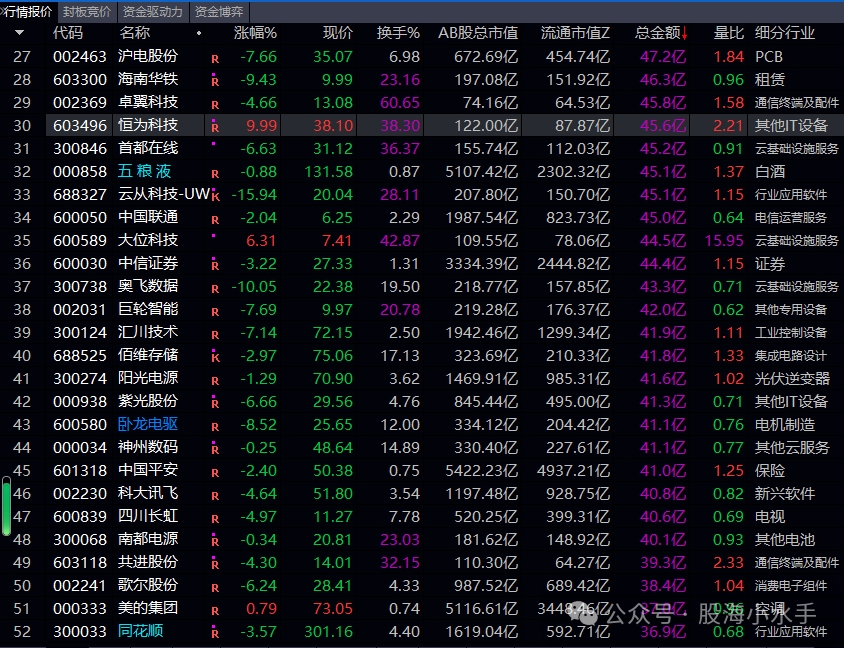Click the K marker for 云从科技-UW
The height and width of the screenshot is (648, 844).
tap(216, 196)
